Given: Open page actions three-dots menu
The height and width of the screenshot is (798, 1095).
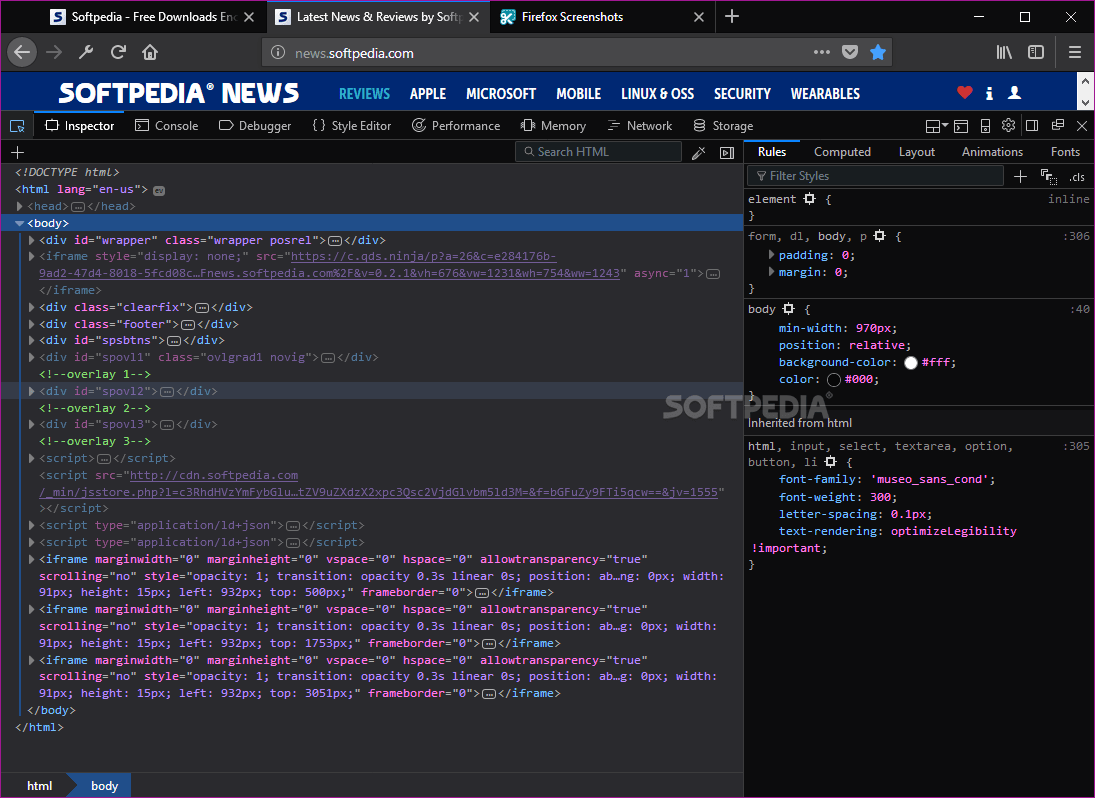Looking at the screenshot, I should click(x=822, y=52).
